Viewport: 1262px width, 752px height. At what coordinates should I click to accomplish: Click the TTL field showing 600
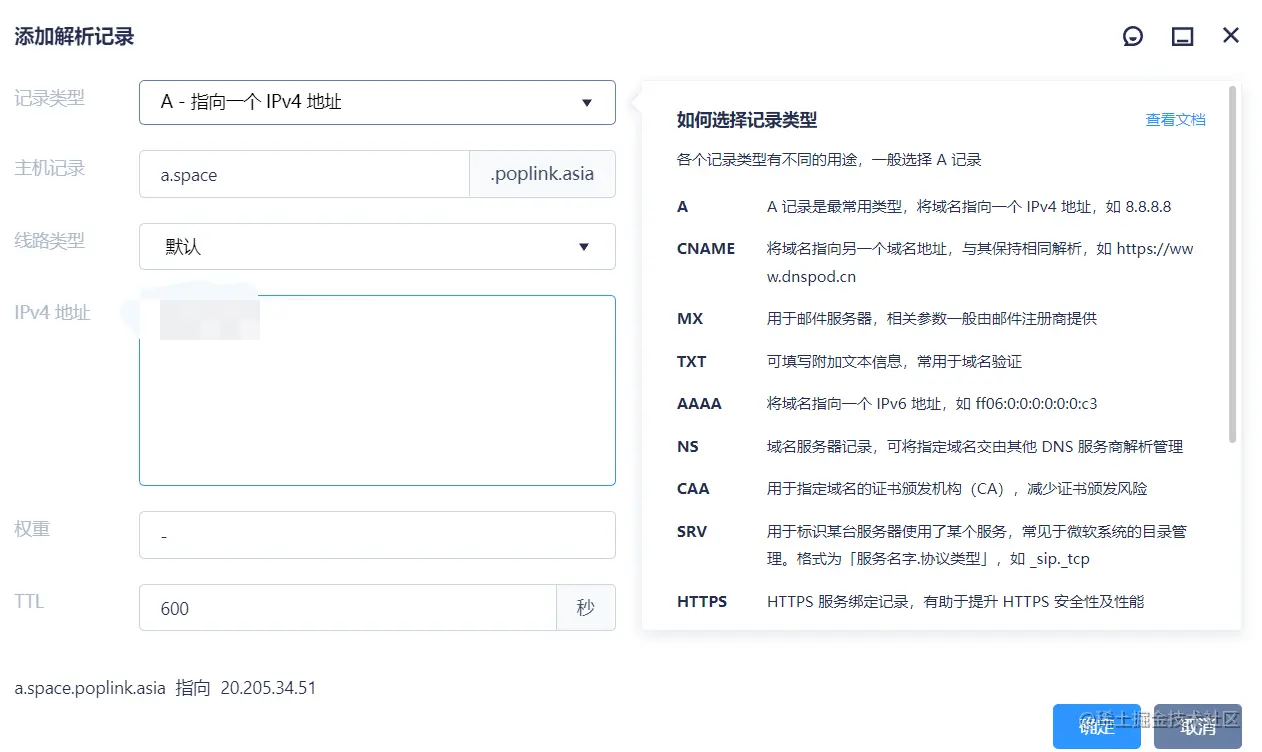(347, 608)
